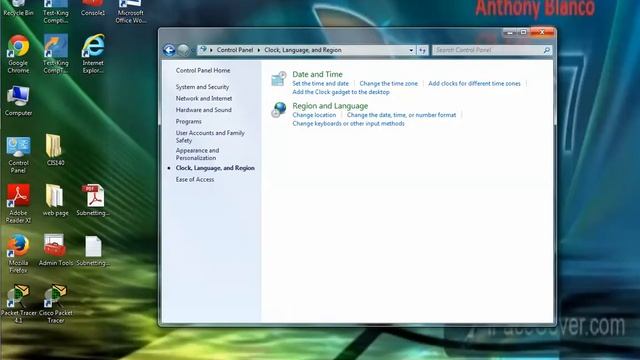Open Ease of Access category
Viewport: 640px width, 360px height.
195,179
